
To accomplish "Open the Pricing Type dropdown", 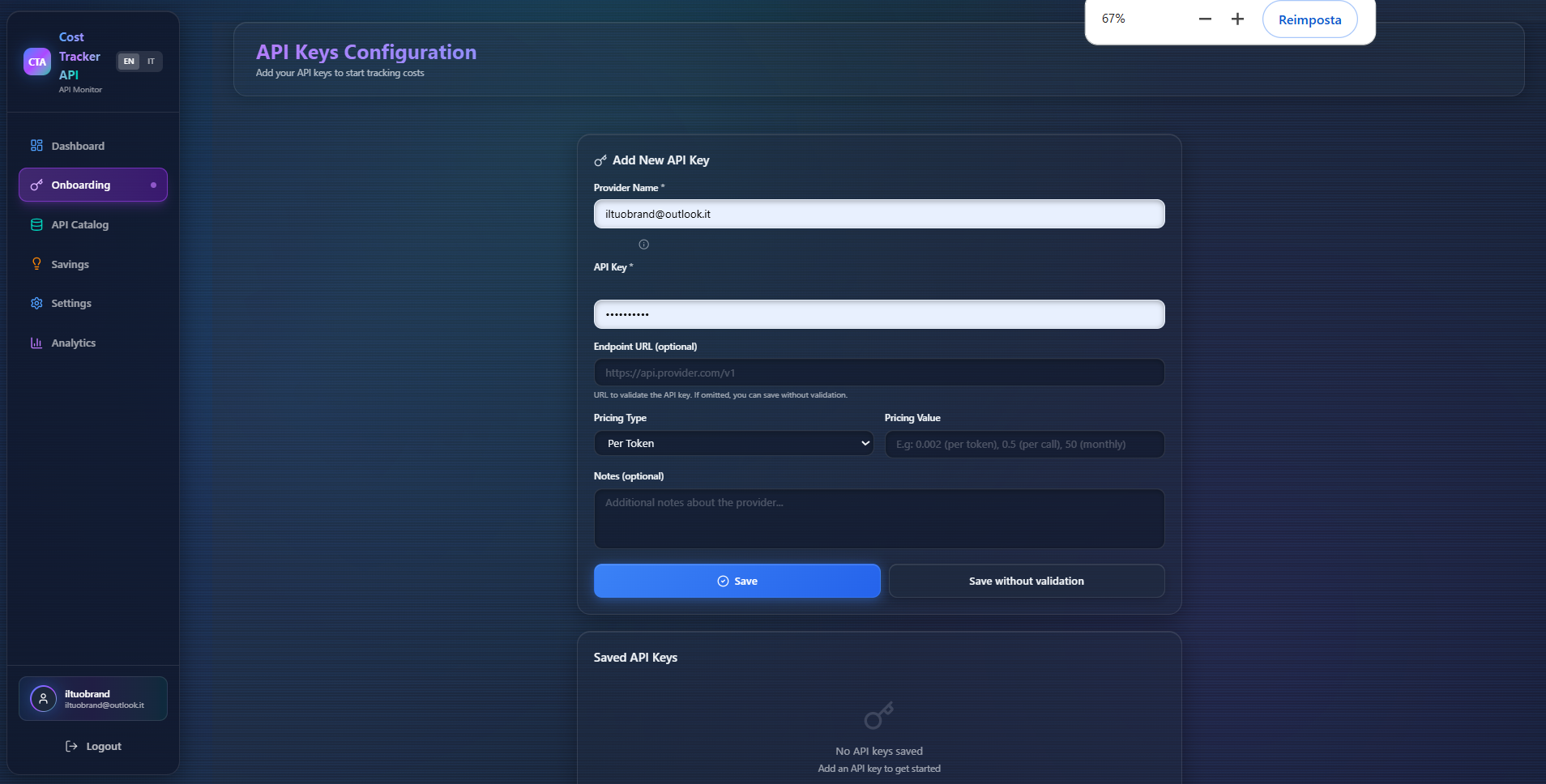I will (732, 443).
